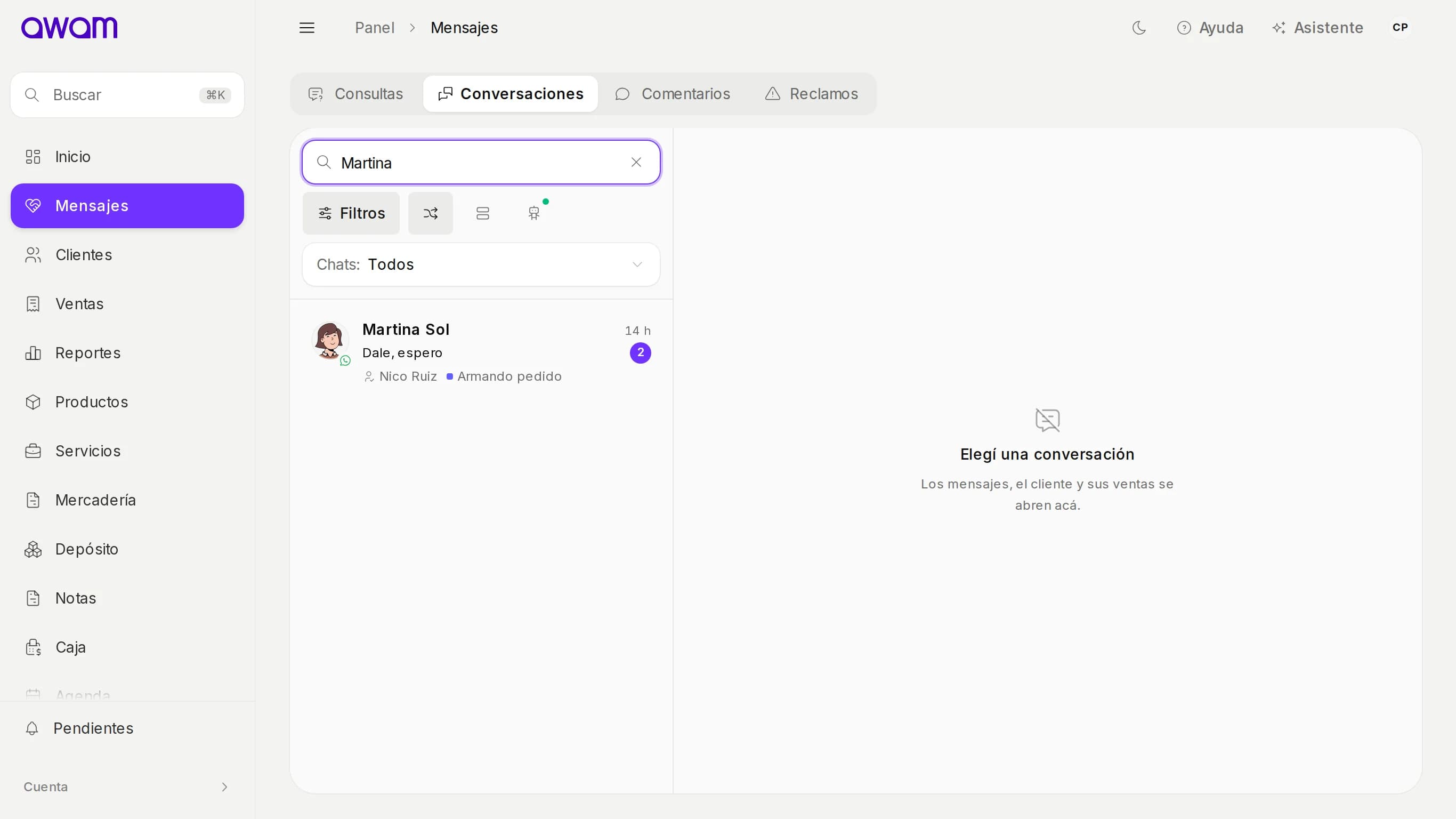Open the Martina Sol conversation

(481, 352)
